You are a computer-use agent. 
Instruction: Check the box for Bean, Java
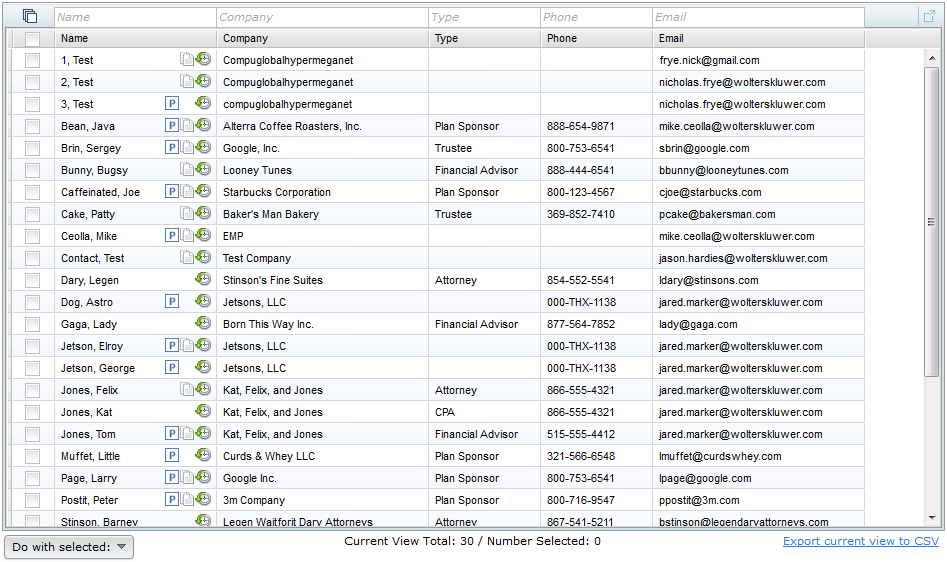tap(33, 126)
